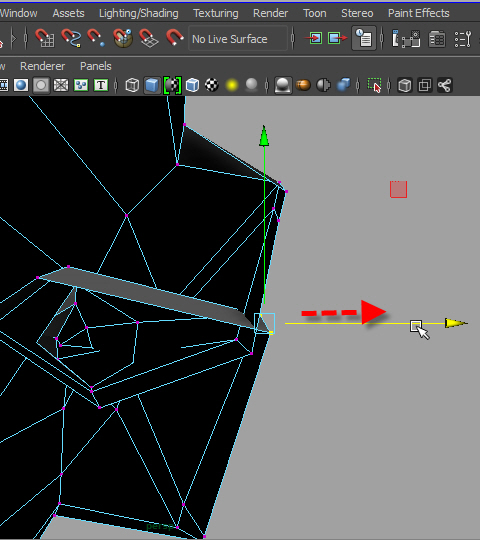The height and width of the screenshot is (540, 480).
Task: Toggle Depth of Field blue cubes icon
Action: click(343, 85)
